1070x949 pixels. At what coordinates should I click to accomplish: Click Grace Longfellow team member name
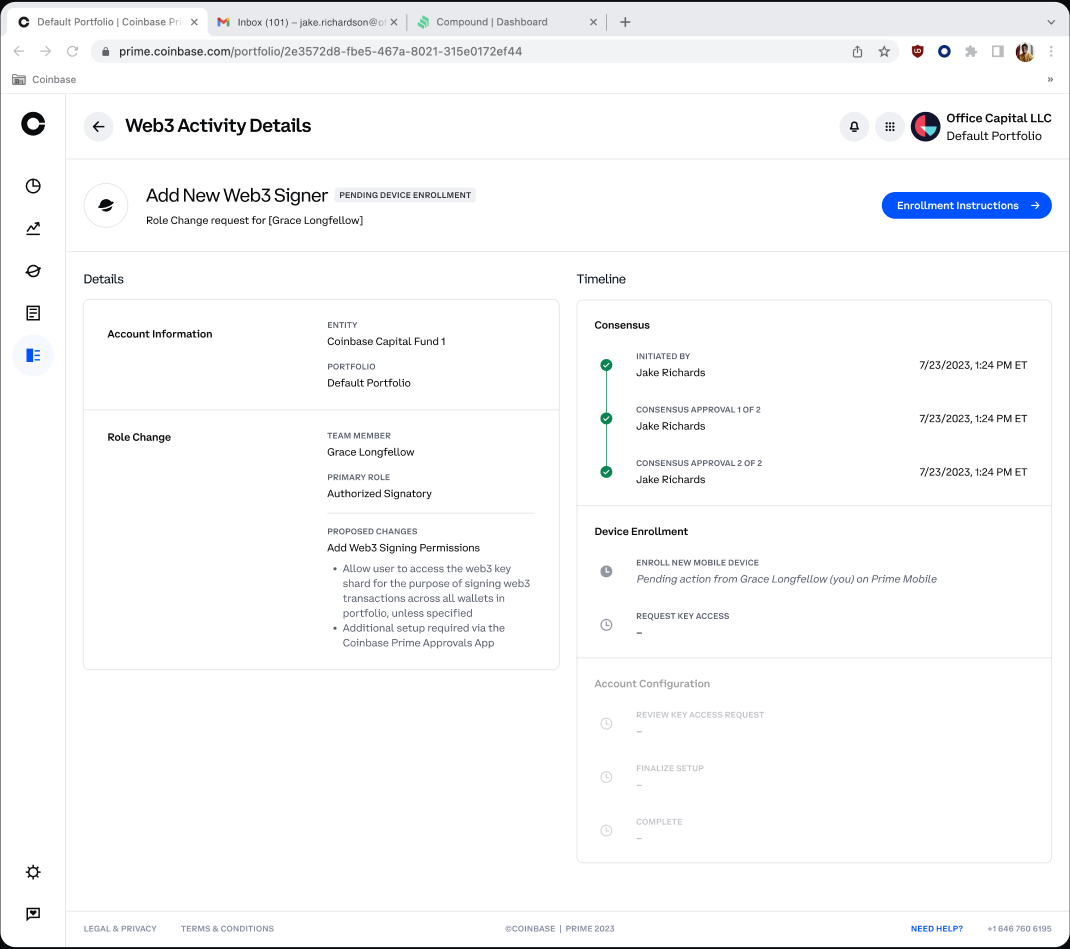[371, 452]
